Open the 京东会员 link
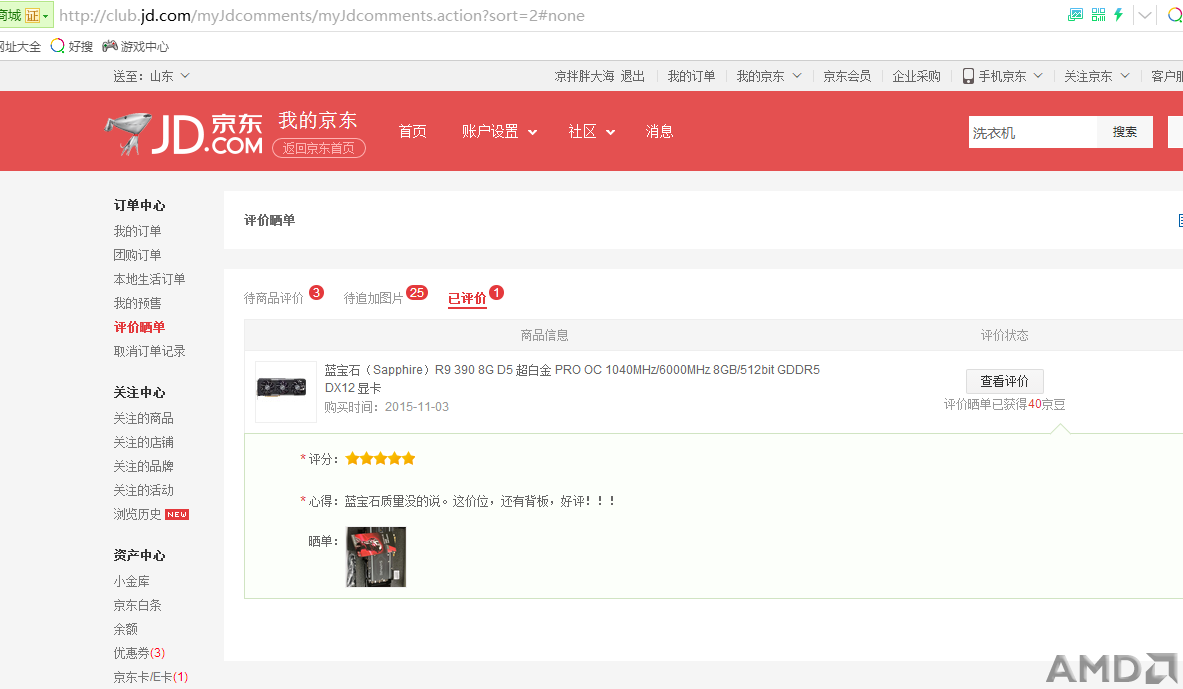 point(847,76)
